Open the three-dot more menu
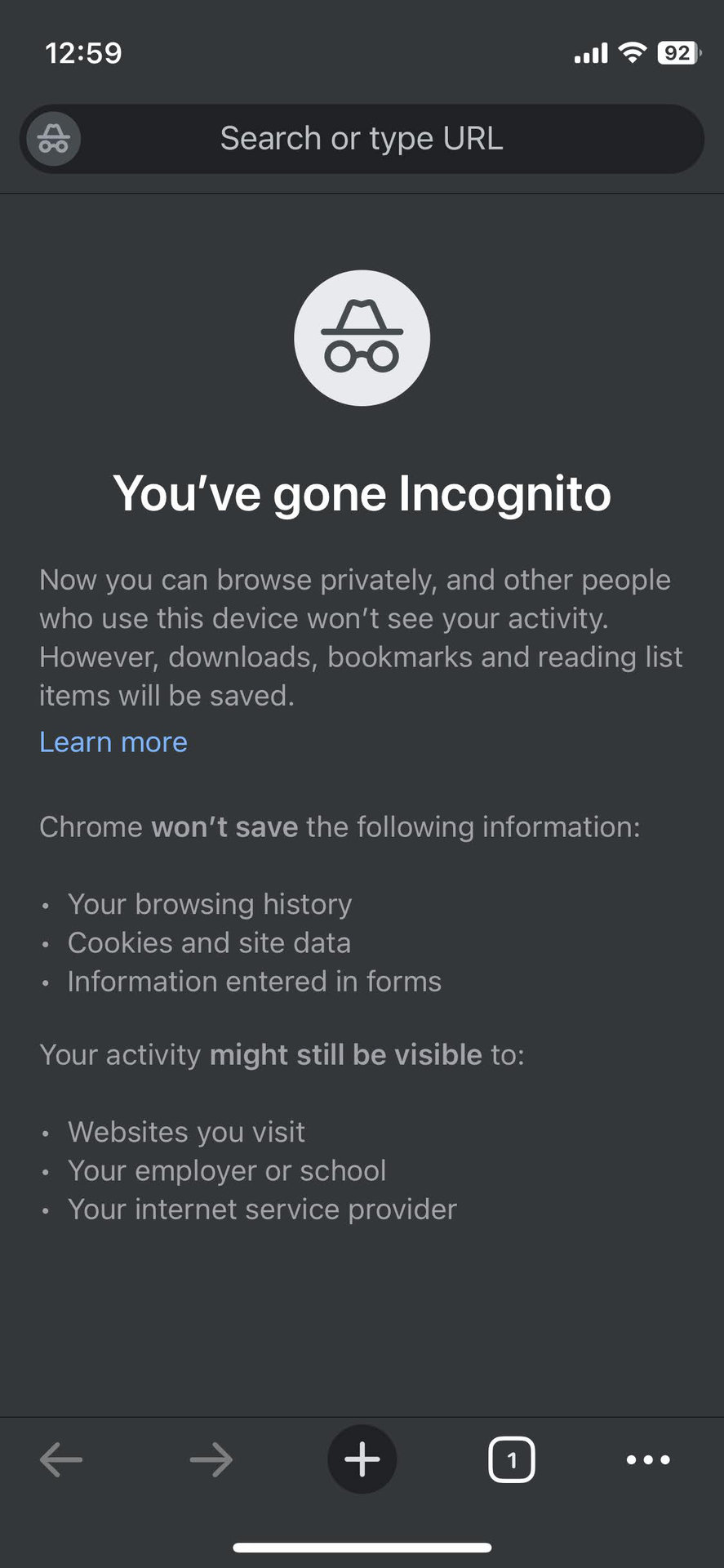Image resolution: width=724 pixels, height=1568 pixels. coord(648,1459)
